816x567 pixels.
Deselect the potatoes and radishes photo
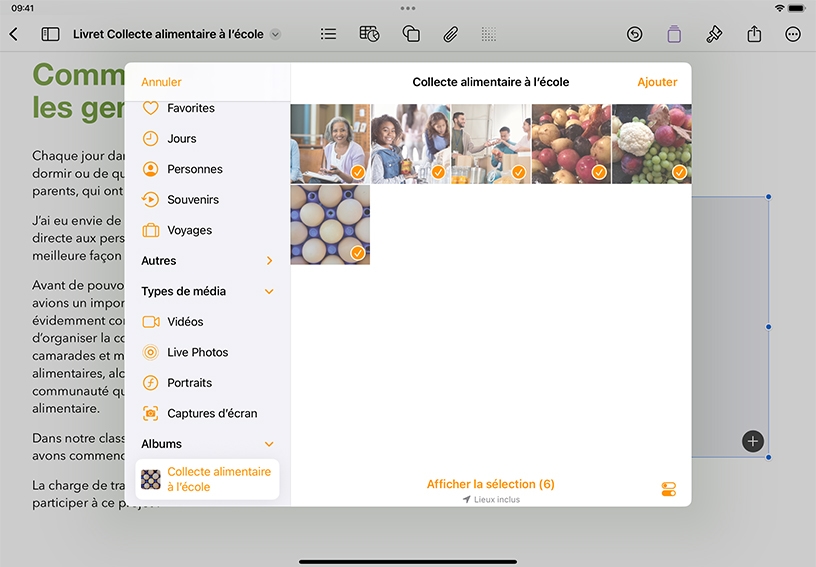[571, 144]
